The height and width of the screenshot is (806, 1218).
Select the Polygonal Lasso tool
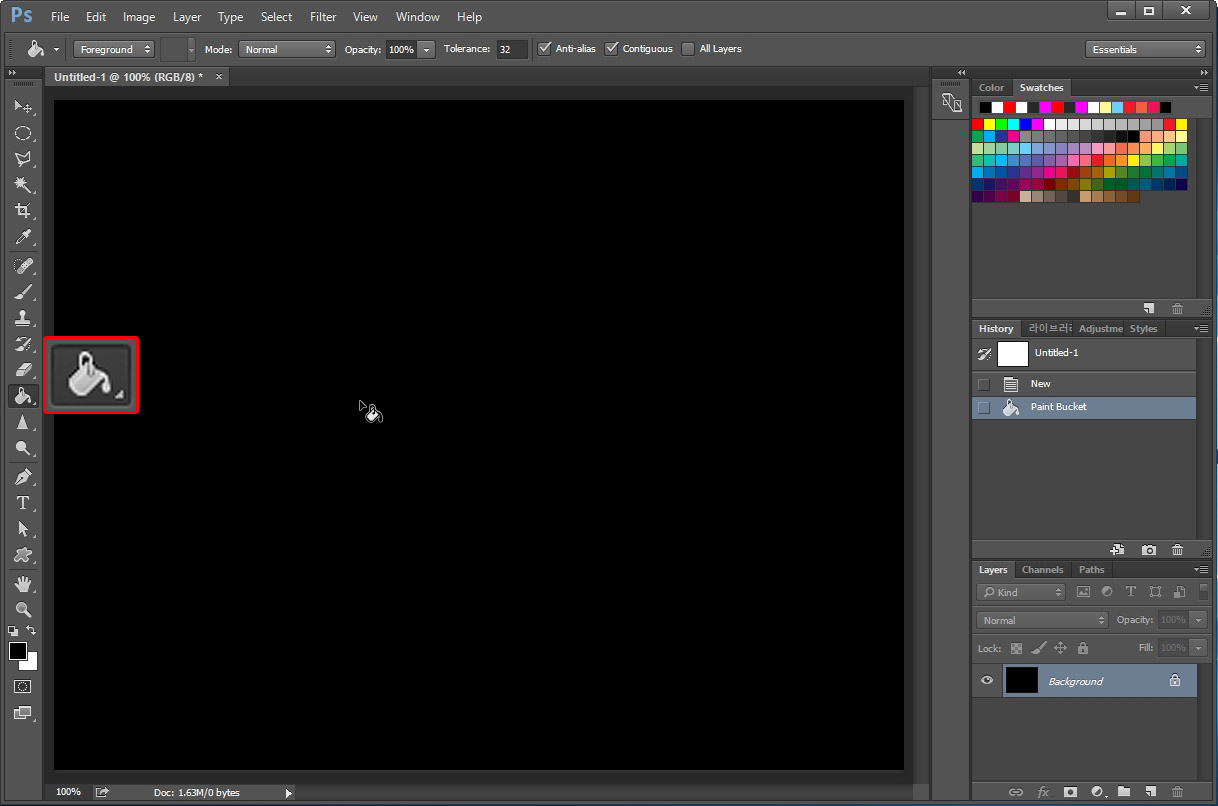pos(22,159)
